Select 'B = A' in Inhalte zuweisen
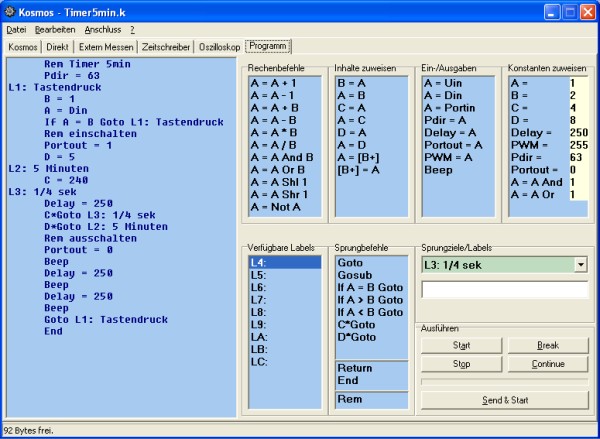The height and width of the screenshot is (439, 600). pos(352,84)
